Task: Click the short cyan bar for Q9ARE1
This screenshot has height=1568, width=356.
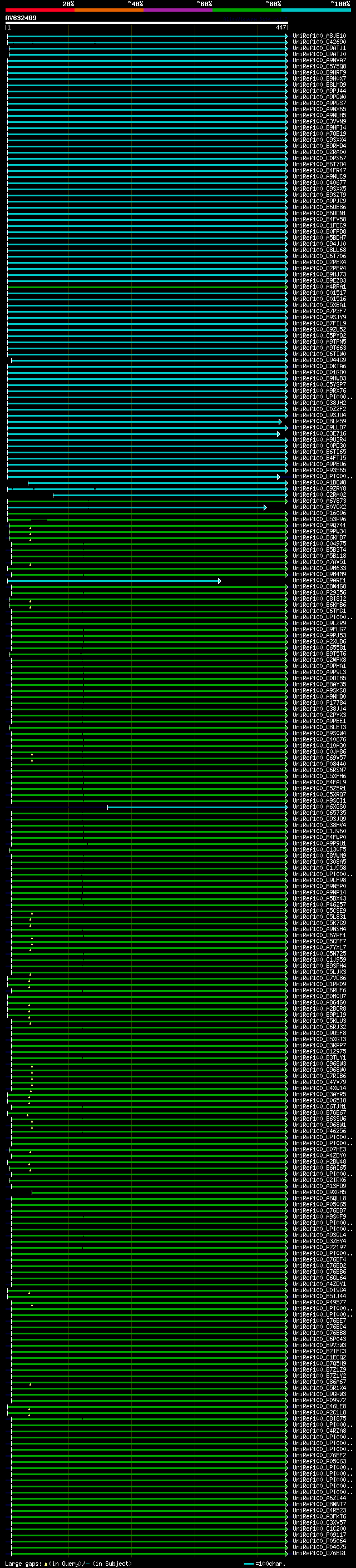Action: [115, 581]
